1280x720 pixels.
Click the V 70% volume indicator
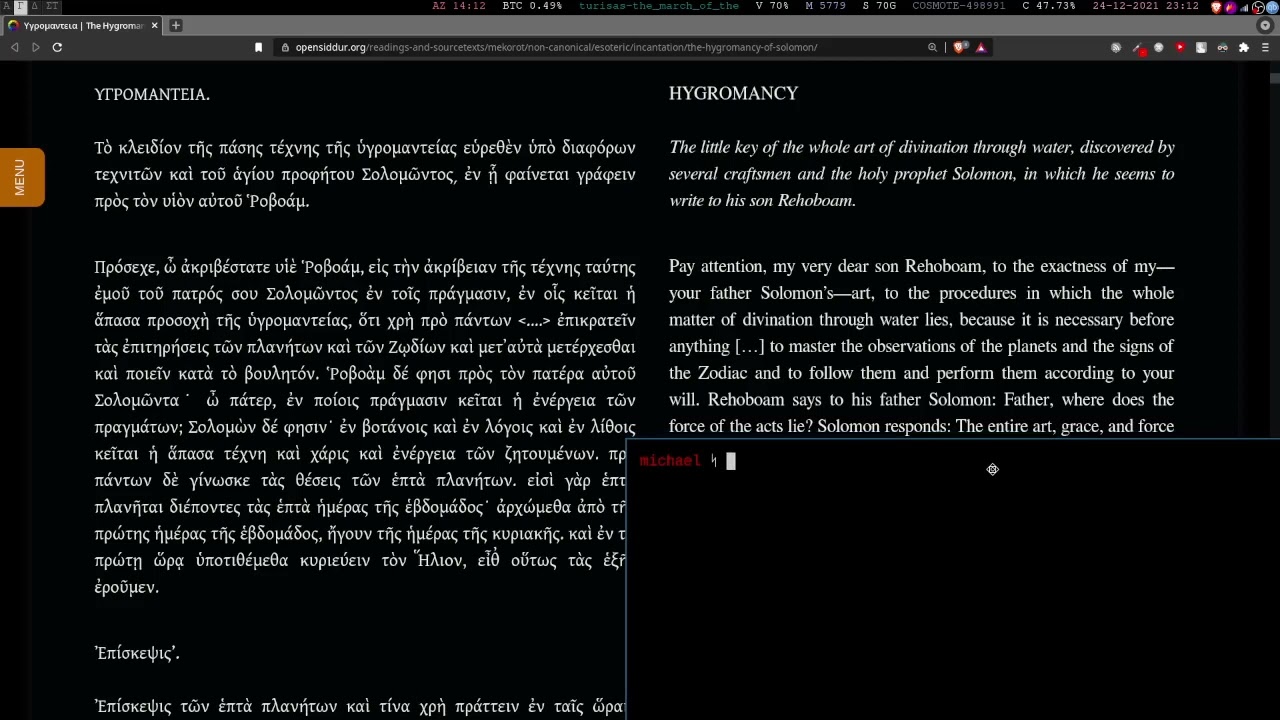coord(772,6)
